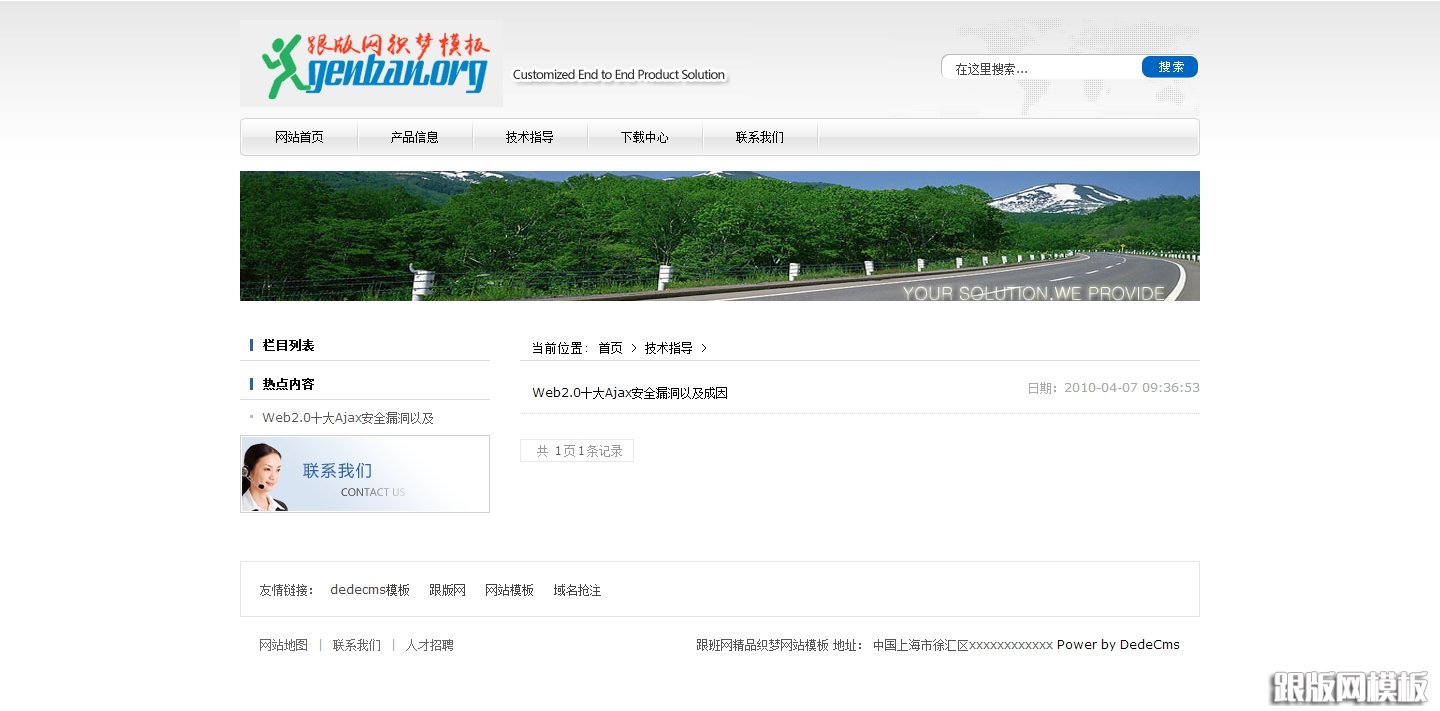Open the 下载中心 navigation tab

(644, 137)
